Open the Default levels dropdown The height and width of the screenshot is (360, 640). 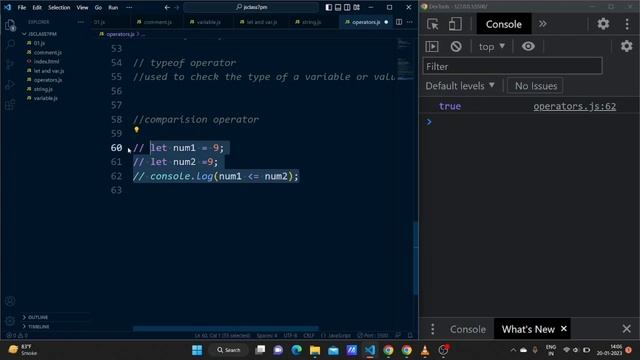(460, 86)
